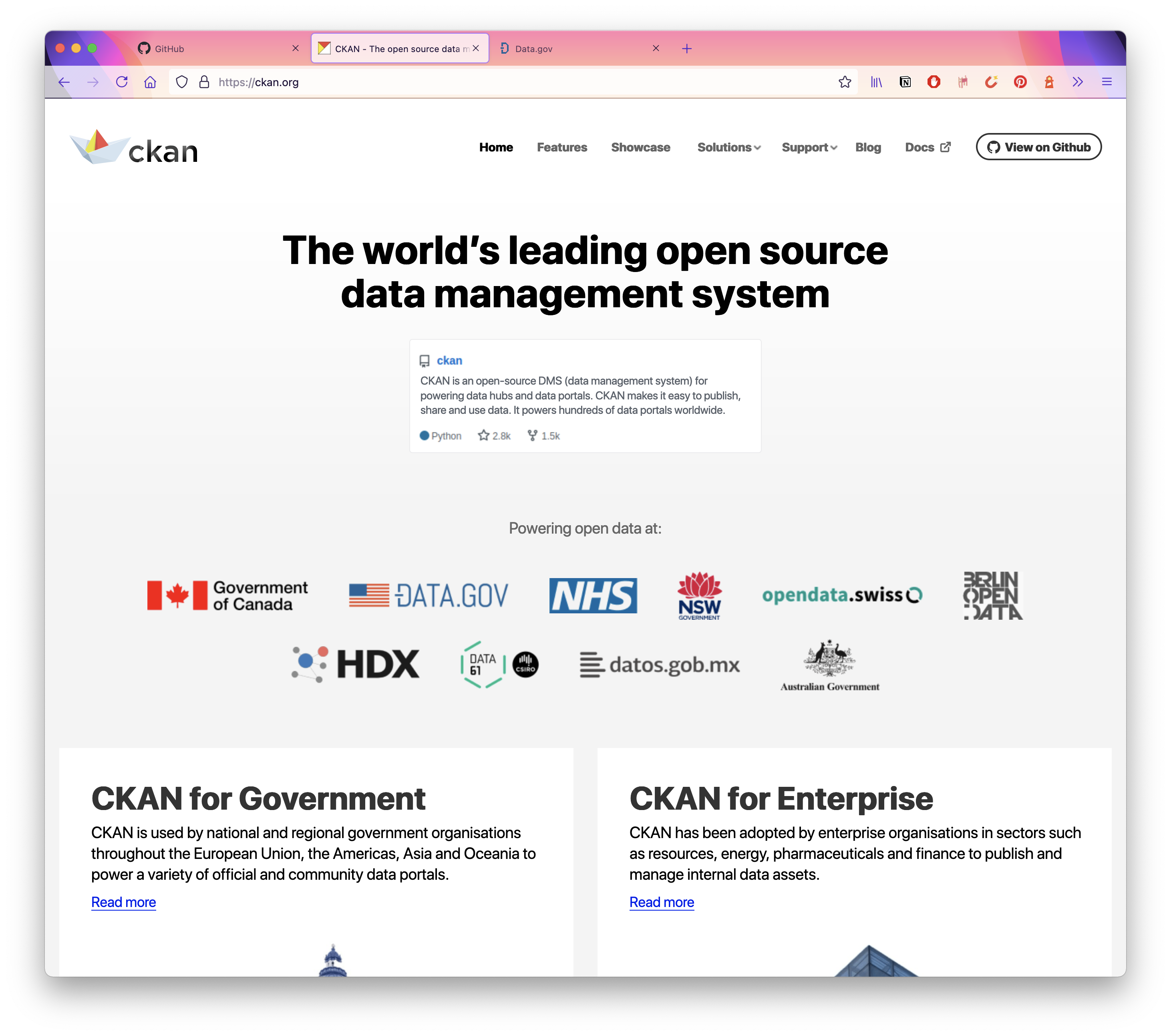Open the Support dropdown menu
1171x1036 pixels.
click(x=809, y=147)
